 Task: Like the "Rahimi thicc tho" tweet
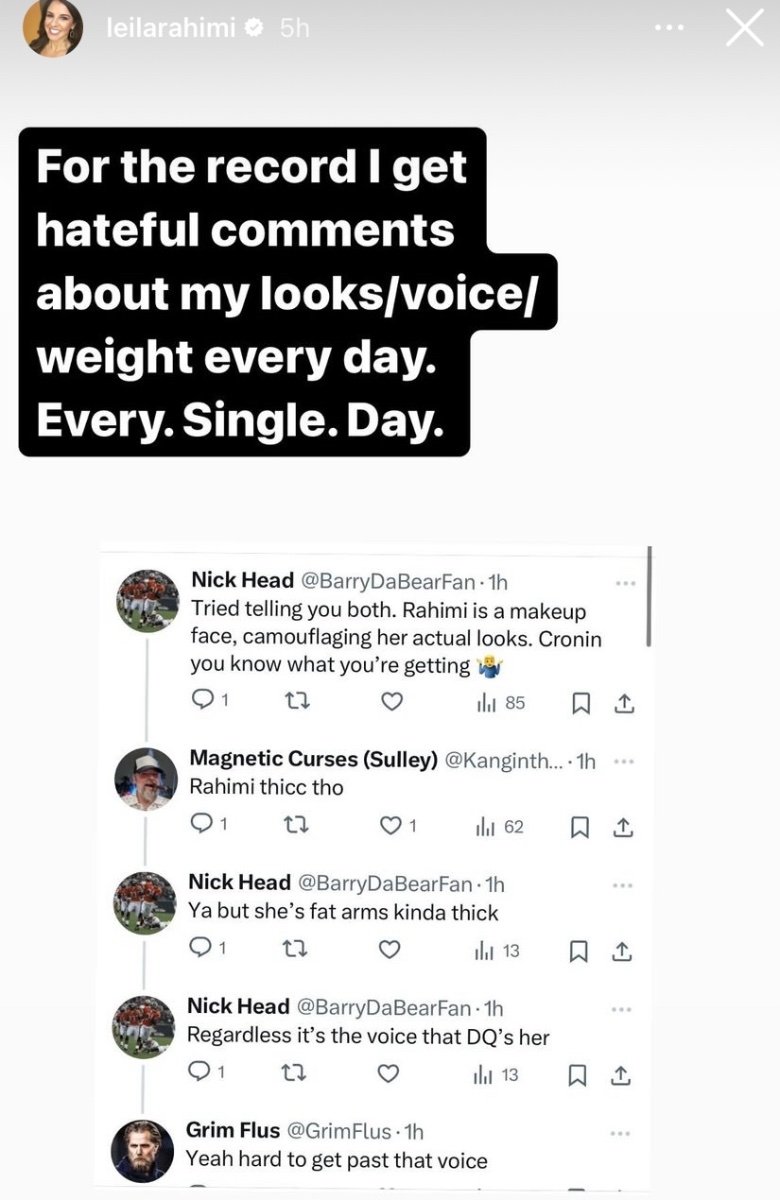393,827
